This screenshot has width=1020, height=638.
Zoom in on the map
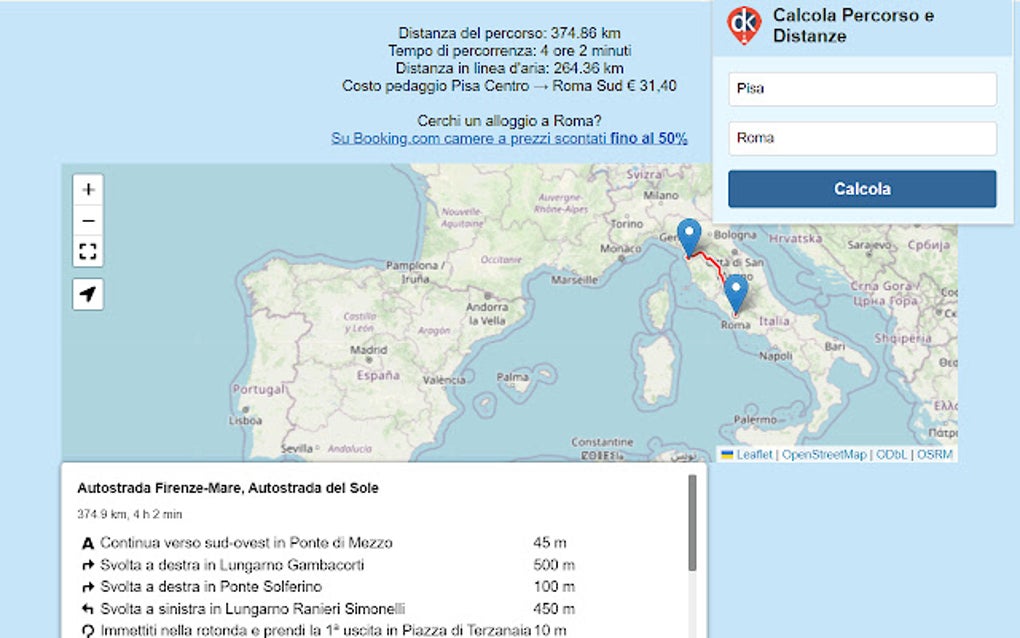(x=88, y=189)
